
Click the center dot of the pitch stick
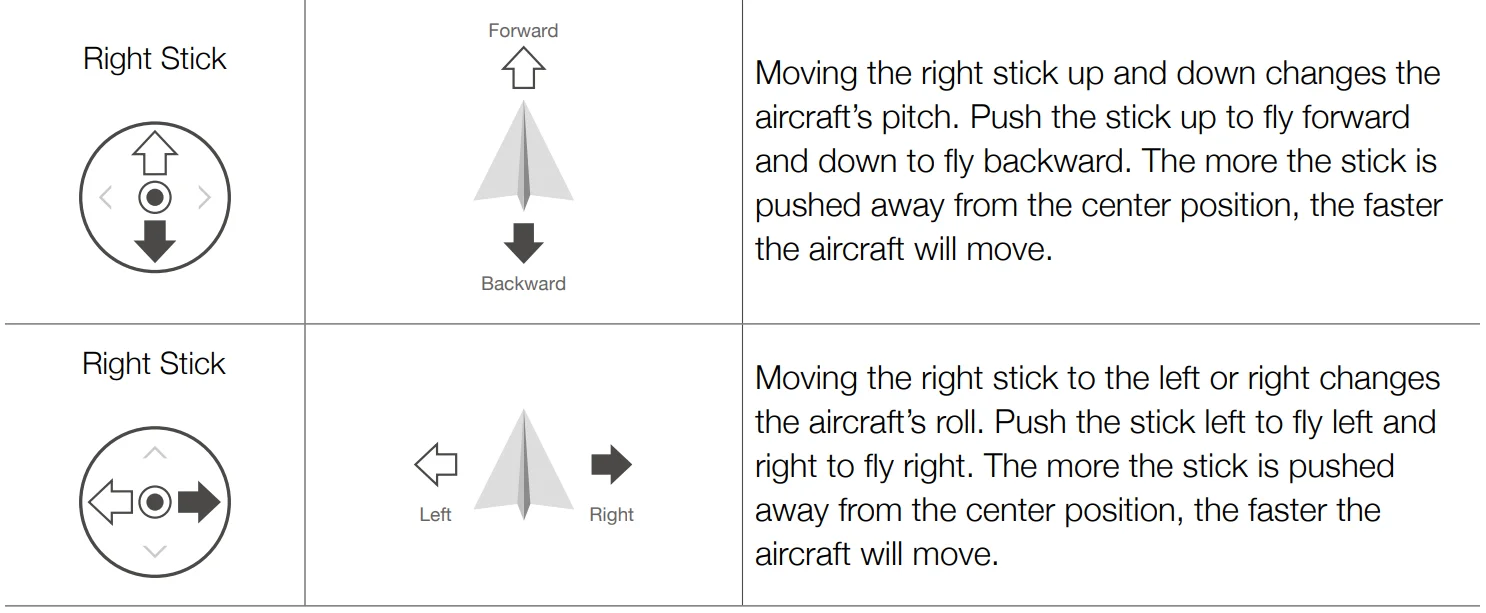coord(154,197)
